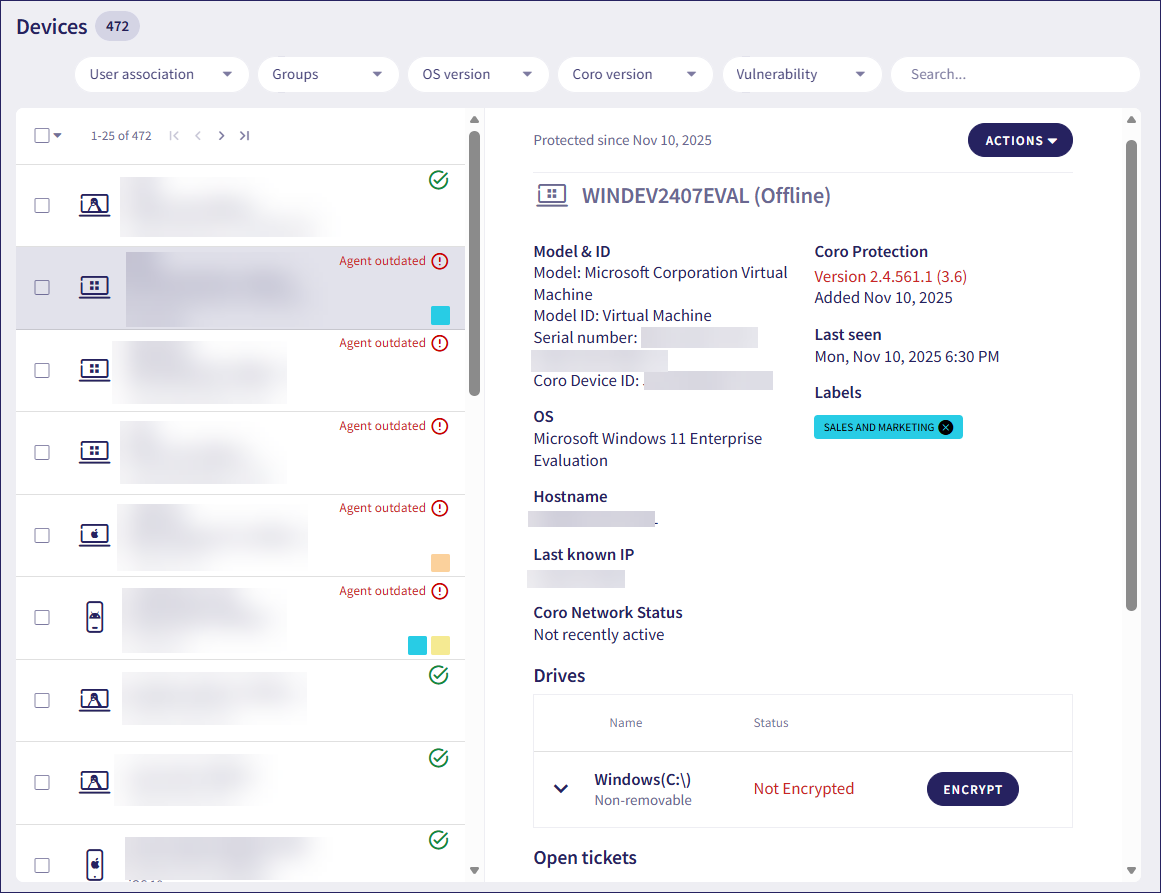Screen dimensions: 1161x893
Task: Click the yellow label swatch on Android device
Action: tap(440, 645)
